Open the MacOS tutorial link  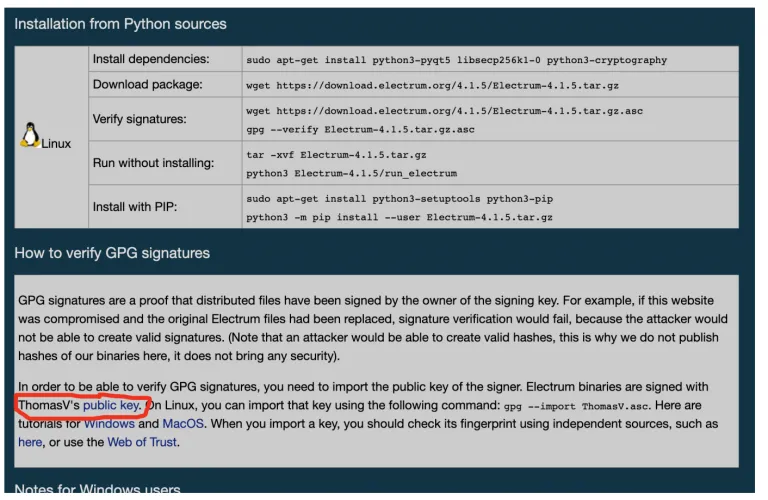(x=183, y=424)
